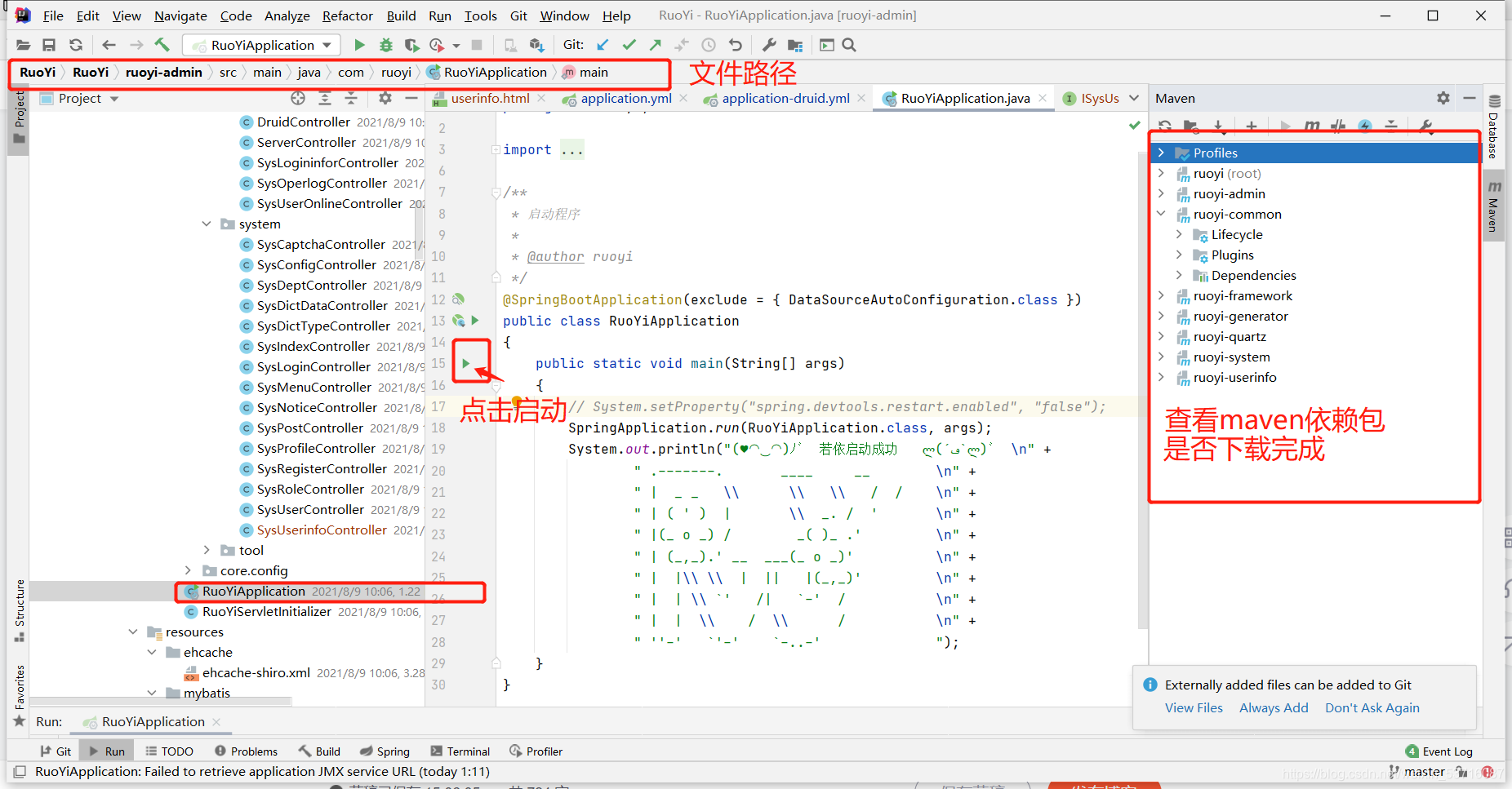1512x789 pixels.
Task: Toggle Maven skip tests mode
Action: pyautogui.click(x=1365, y=126)
